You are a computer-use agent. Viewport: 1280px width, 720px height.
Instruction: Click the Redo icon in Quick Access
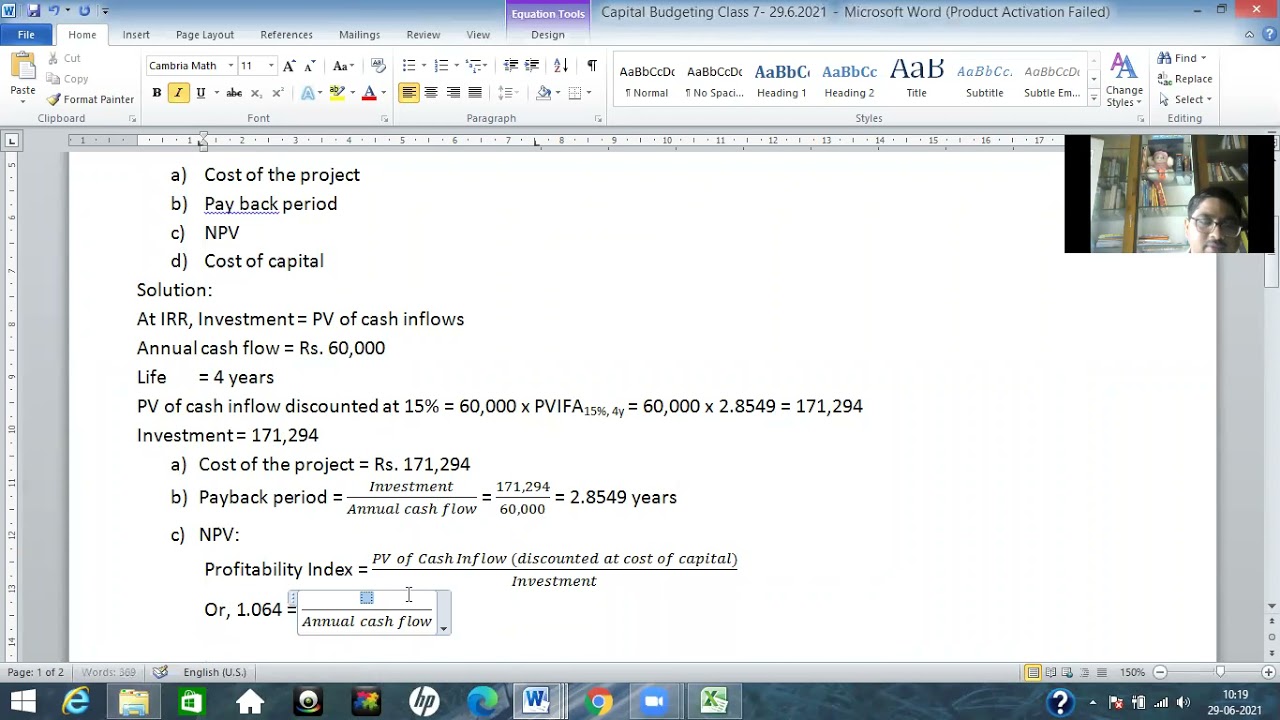[x=84, y=11]
